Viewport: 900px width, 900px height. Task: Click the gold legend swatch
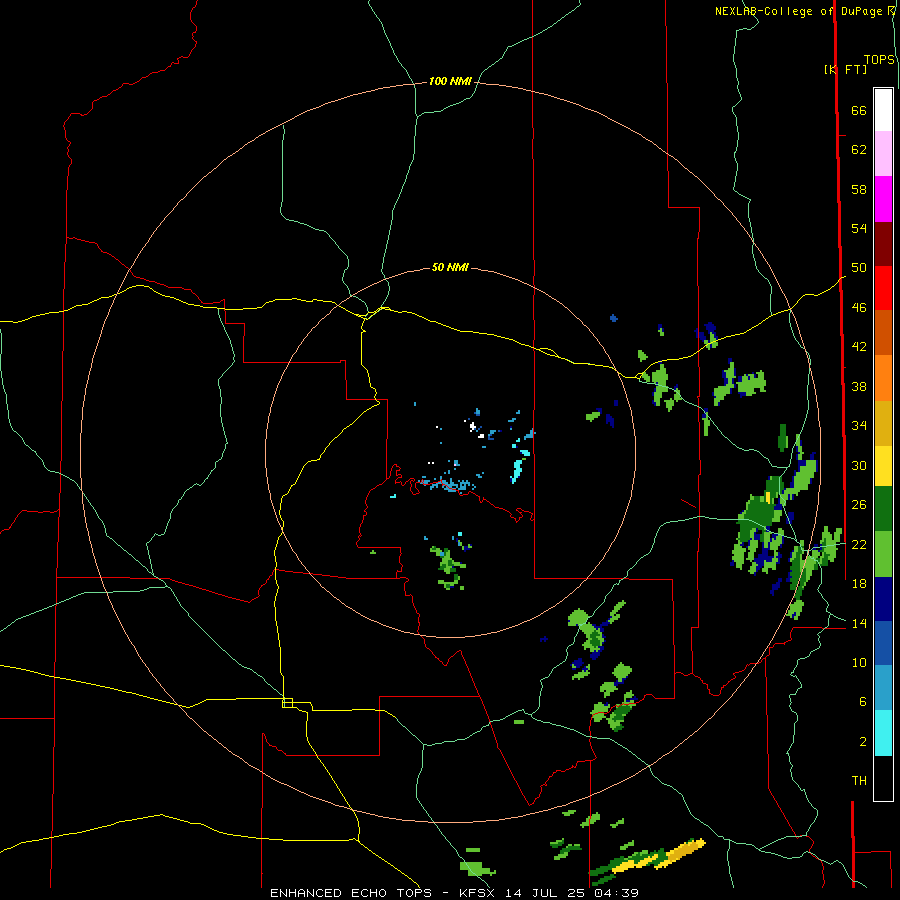coord(883,423)
